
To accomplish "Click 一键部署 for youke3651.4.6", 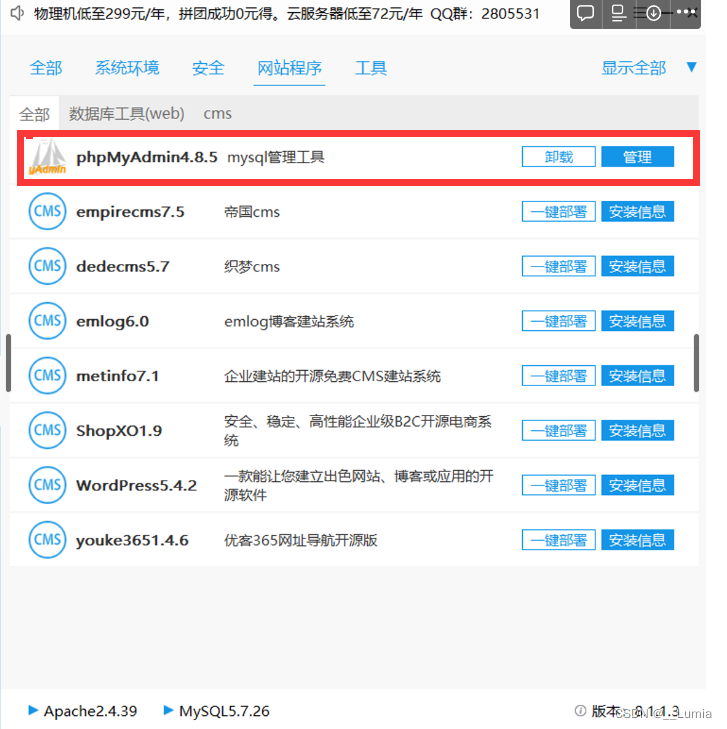I will click(x=559, y=540).
